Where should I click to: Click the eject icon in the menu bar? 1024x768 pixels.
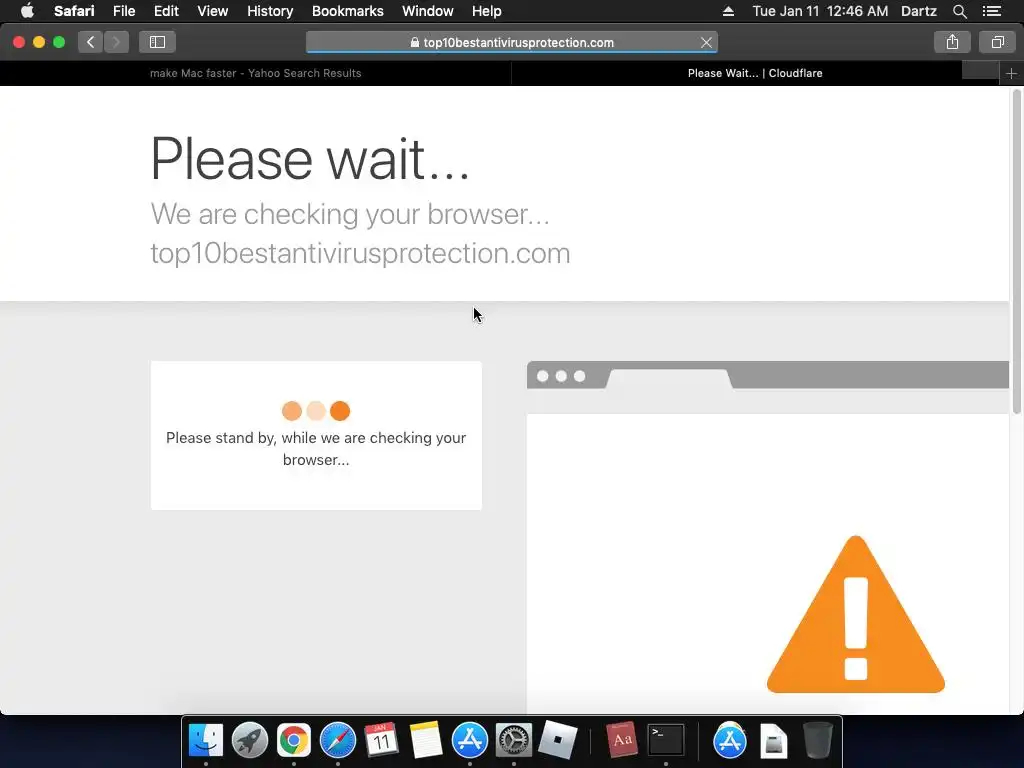728,11
